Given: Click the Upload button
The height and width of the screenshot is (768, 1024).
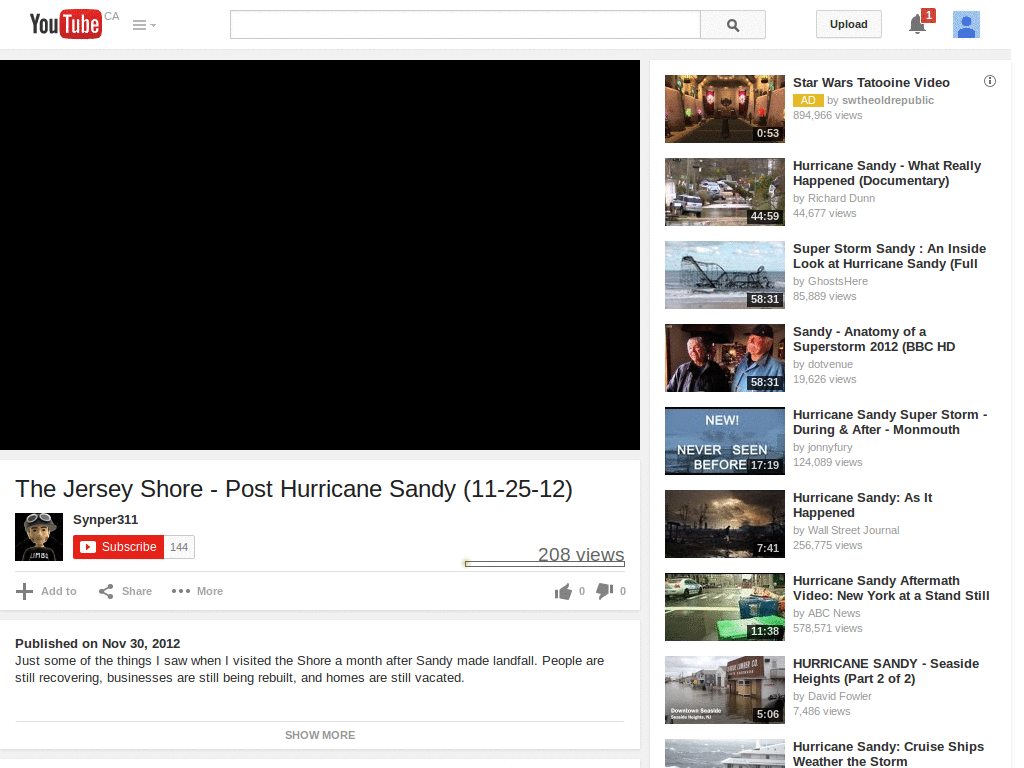Looking at the screenshot, I should pyautogui.click(x=848, y=24).
